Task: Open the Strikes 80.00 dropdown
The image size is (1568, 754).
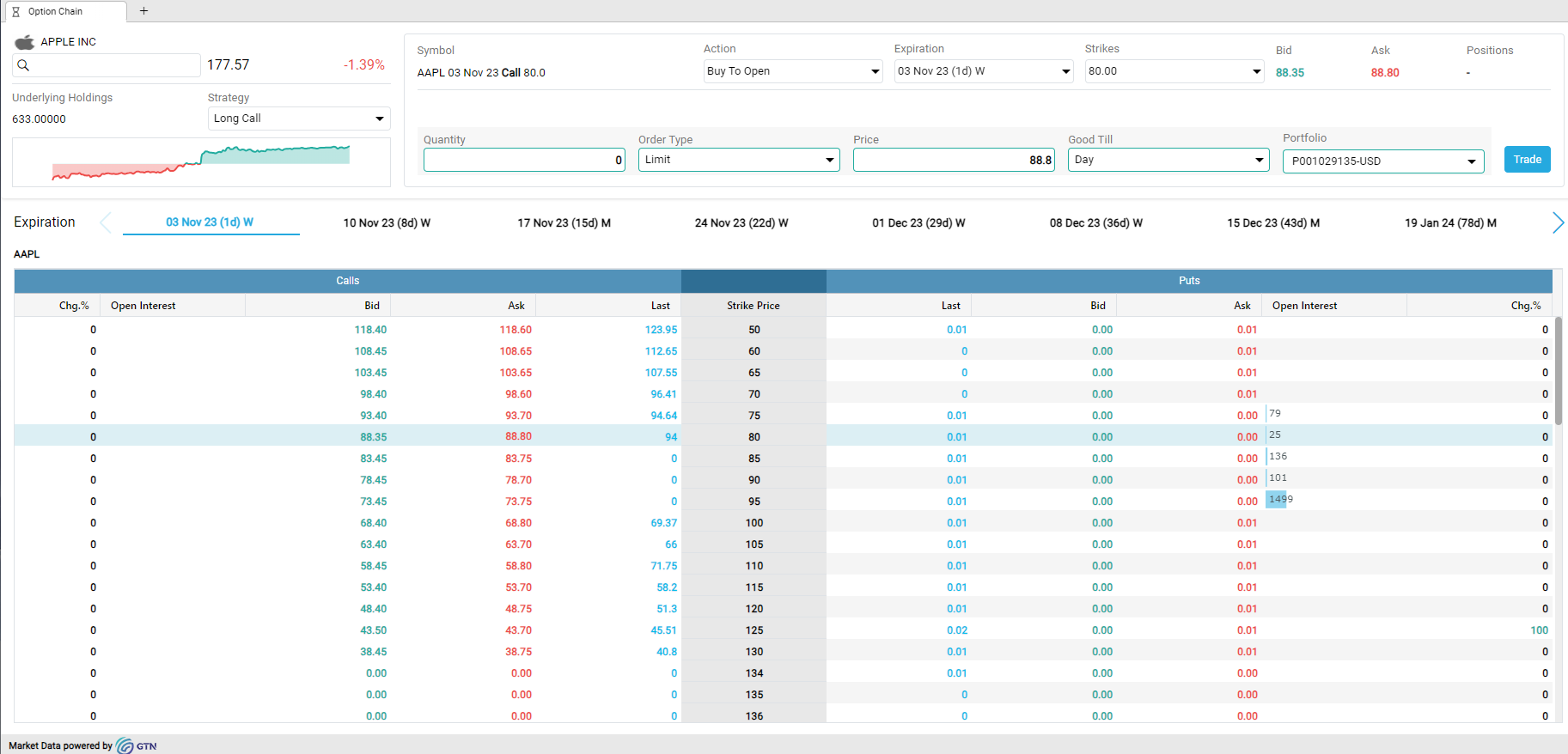Action: (1174, 71)
